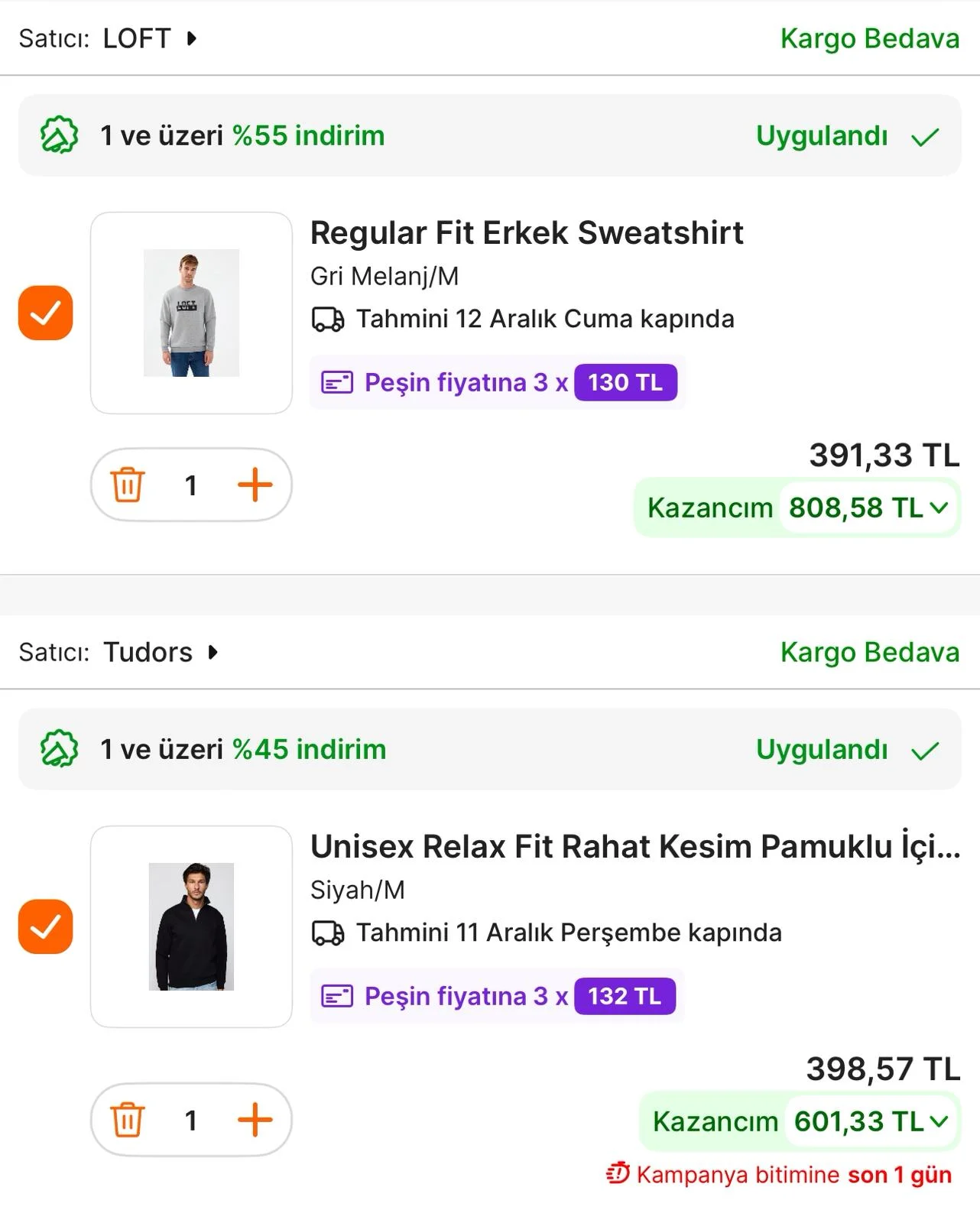Open the Unisex Relax Fit Rahat Kesim title
The height and width of the screenshot is (1223, 980).
click(634, 847)
